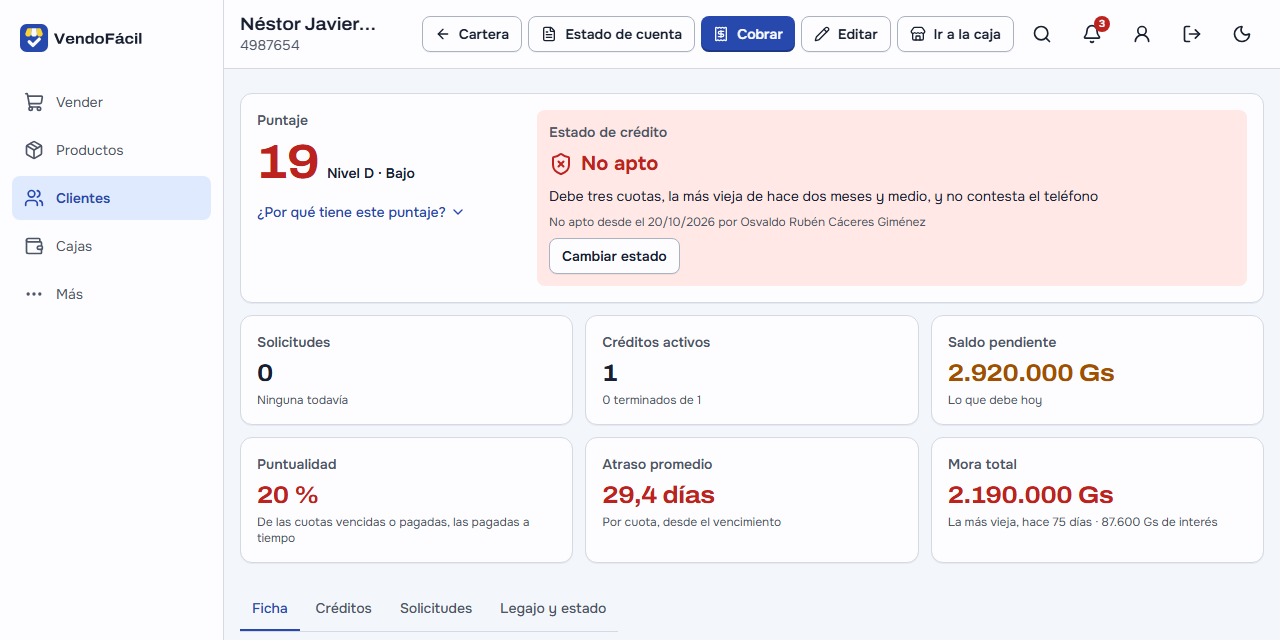This screenshot has height=640, width=1280.
Task: Switch to the Legajo y estado tab
Action: (x=553, y=608)
